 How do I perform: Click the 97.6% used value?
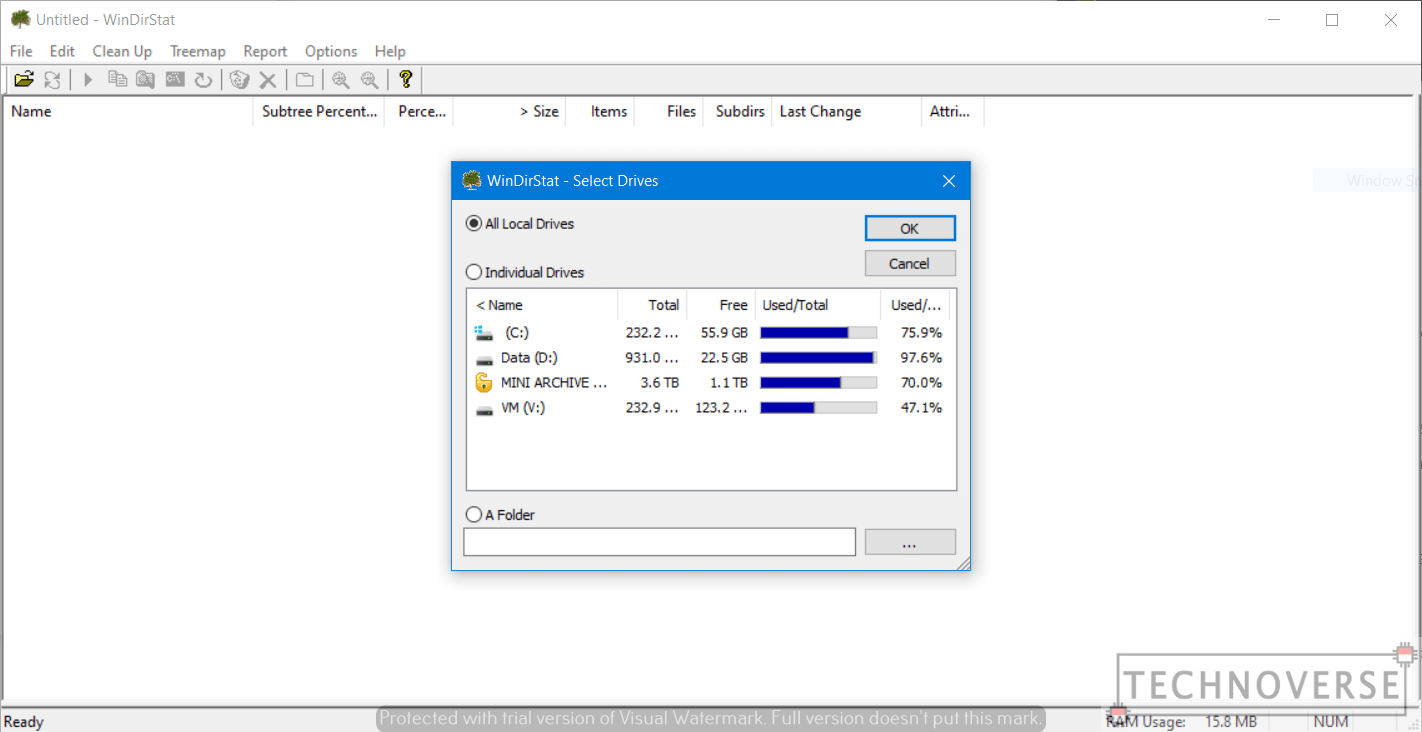point(921,358)
